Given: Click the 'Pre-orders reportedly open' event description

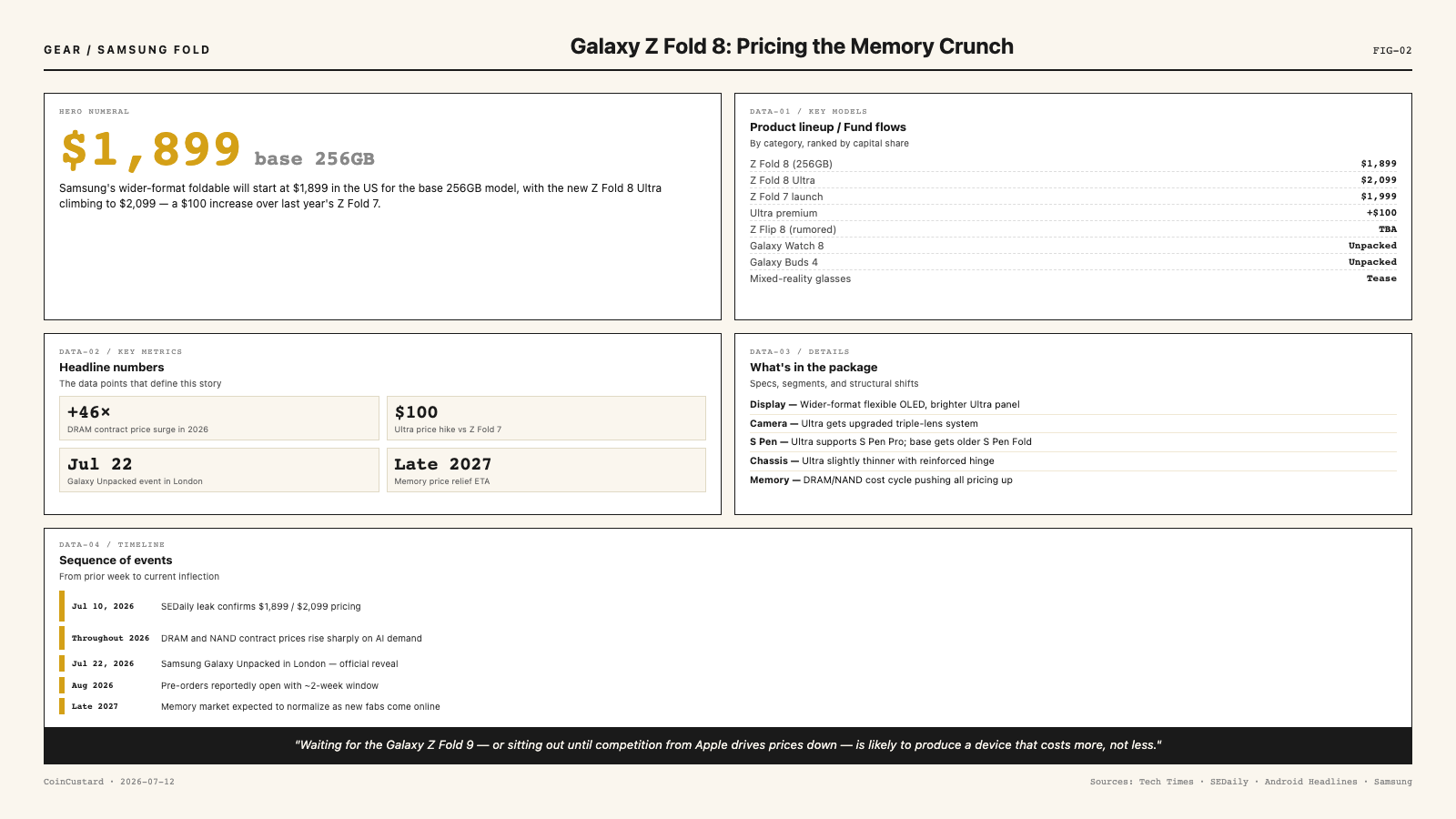Looking at the screenshot, I should 269,686.
